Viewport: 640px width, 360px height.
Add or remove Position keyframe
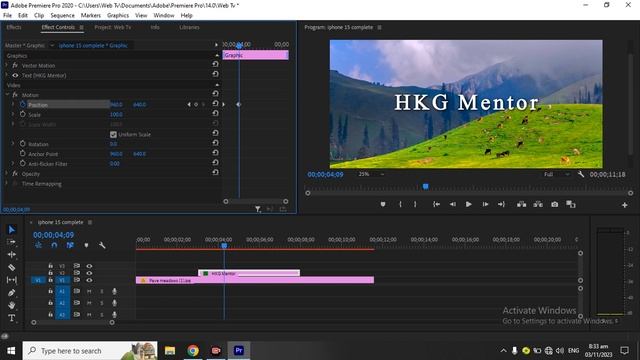pyautogui.click(x=196, y=104)
